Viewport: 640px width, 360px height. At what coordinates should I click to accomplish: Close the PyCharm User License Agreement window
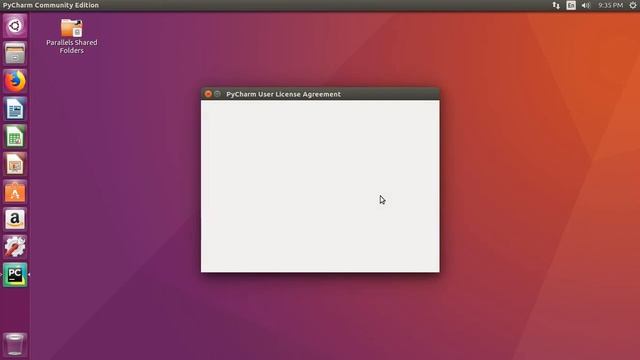coord(208,94)
